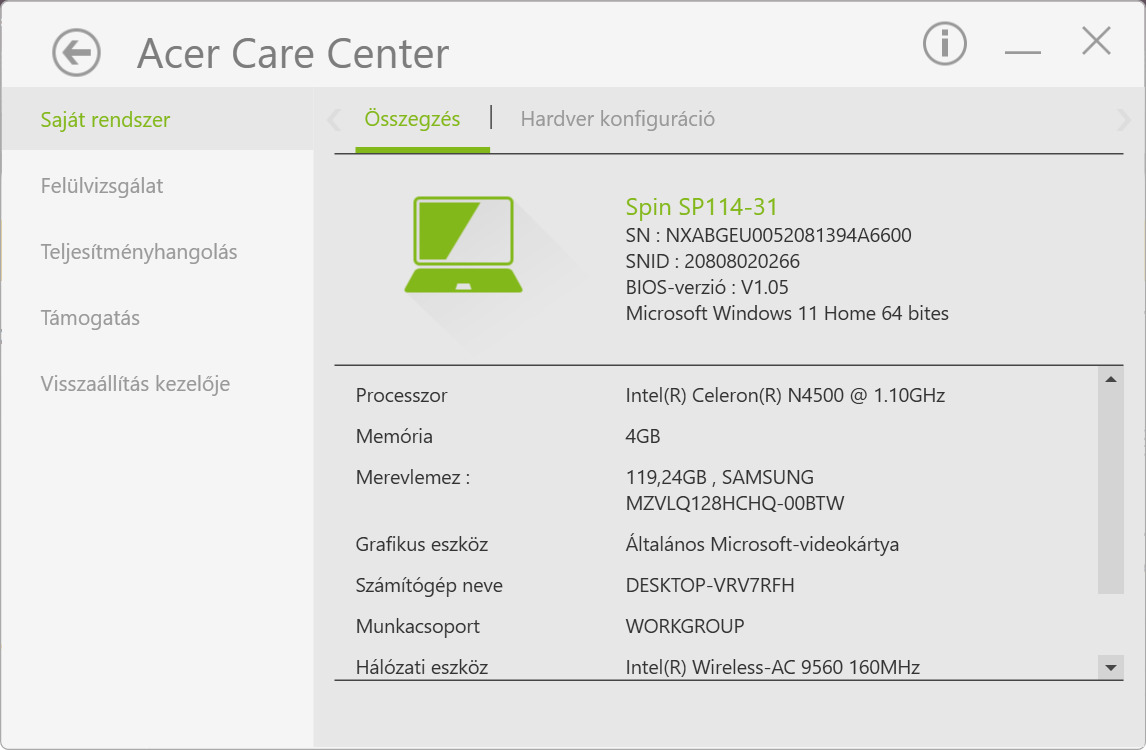Open the info (i) about icon

(944, 43)
